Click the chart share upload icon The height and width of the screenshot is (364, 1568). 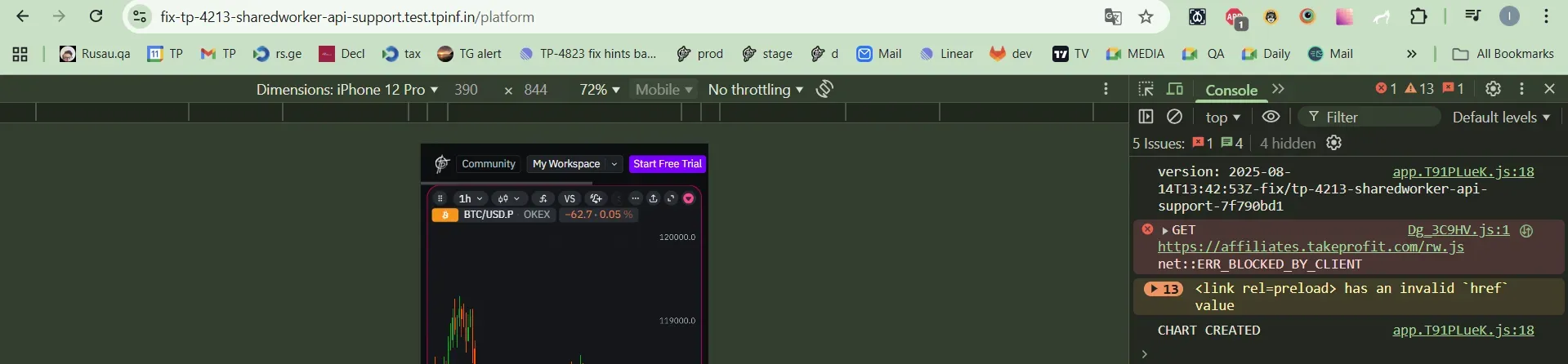point(653,198)
